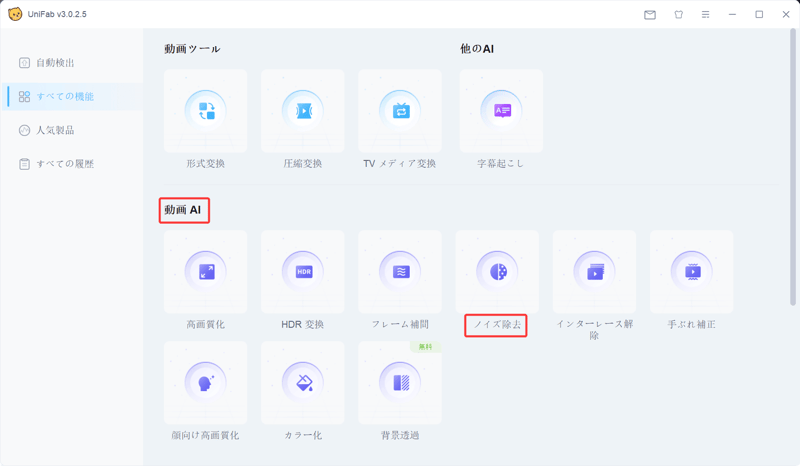Click the 背景透過 label
The height and width of the screenshot is (466, 800).
click(400, 435)
